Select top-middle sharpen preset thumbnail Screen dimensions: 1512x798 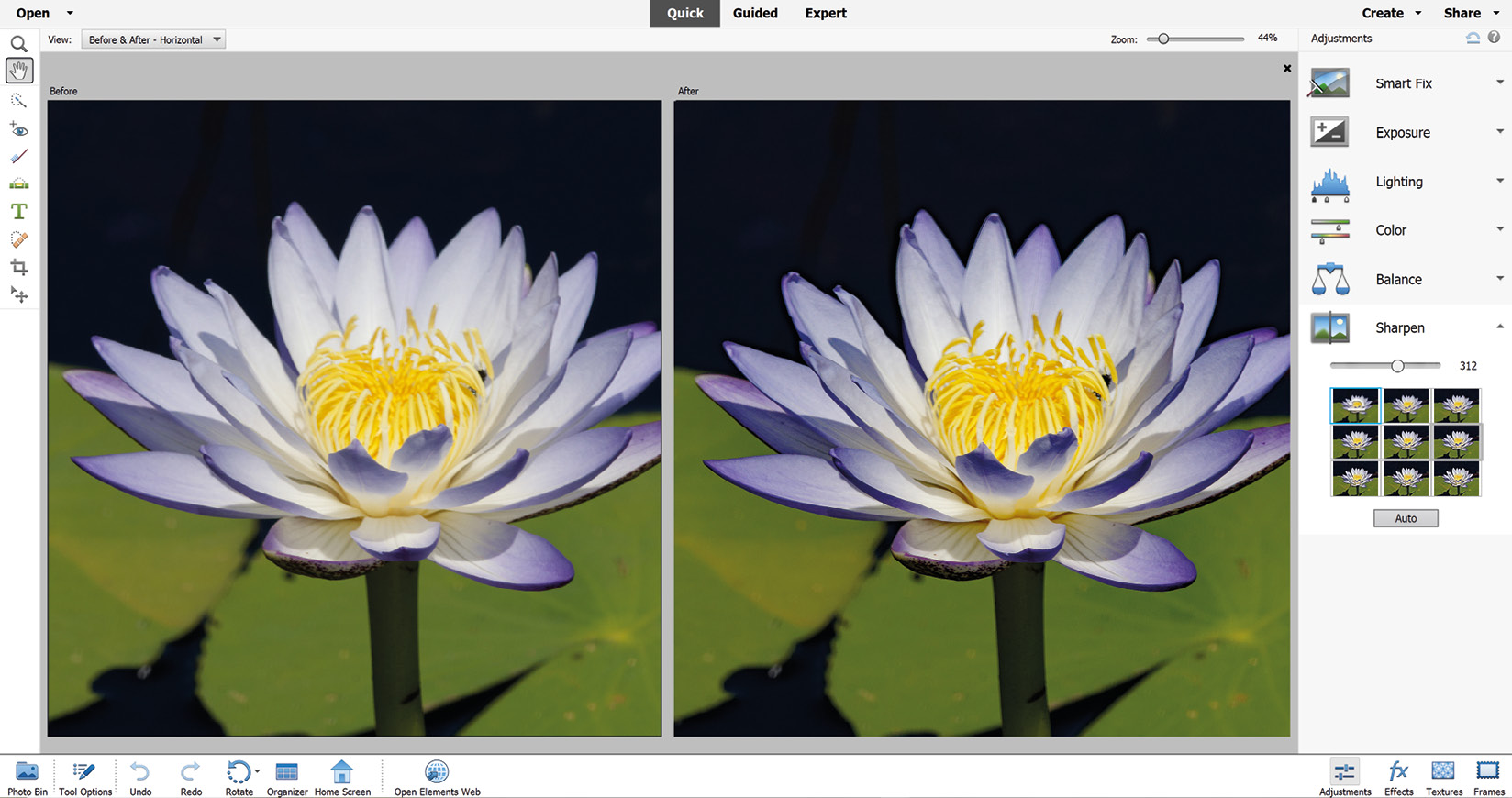tap(1406, 405)
